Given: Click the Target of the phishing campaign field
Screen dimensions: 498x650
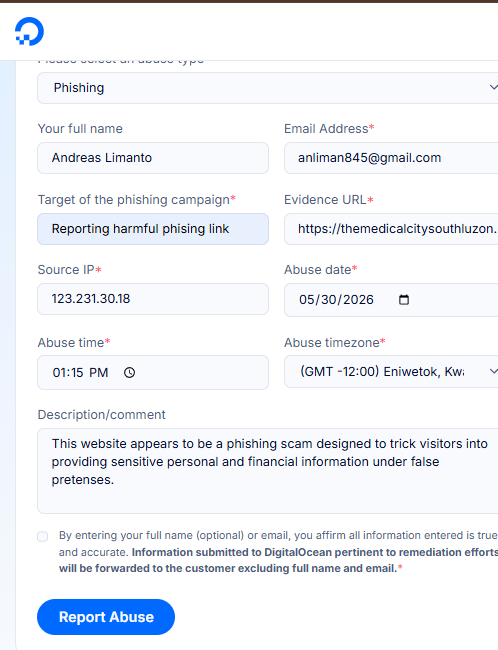Looking at the screenshot, I should [x=153, y=229].
